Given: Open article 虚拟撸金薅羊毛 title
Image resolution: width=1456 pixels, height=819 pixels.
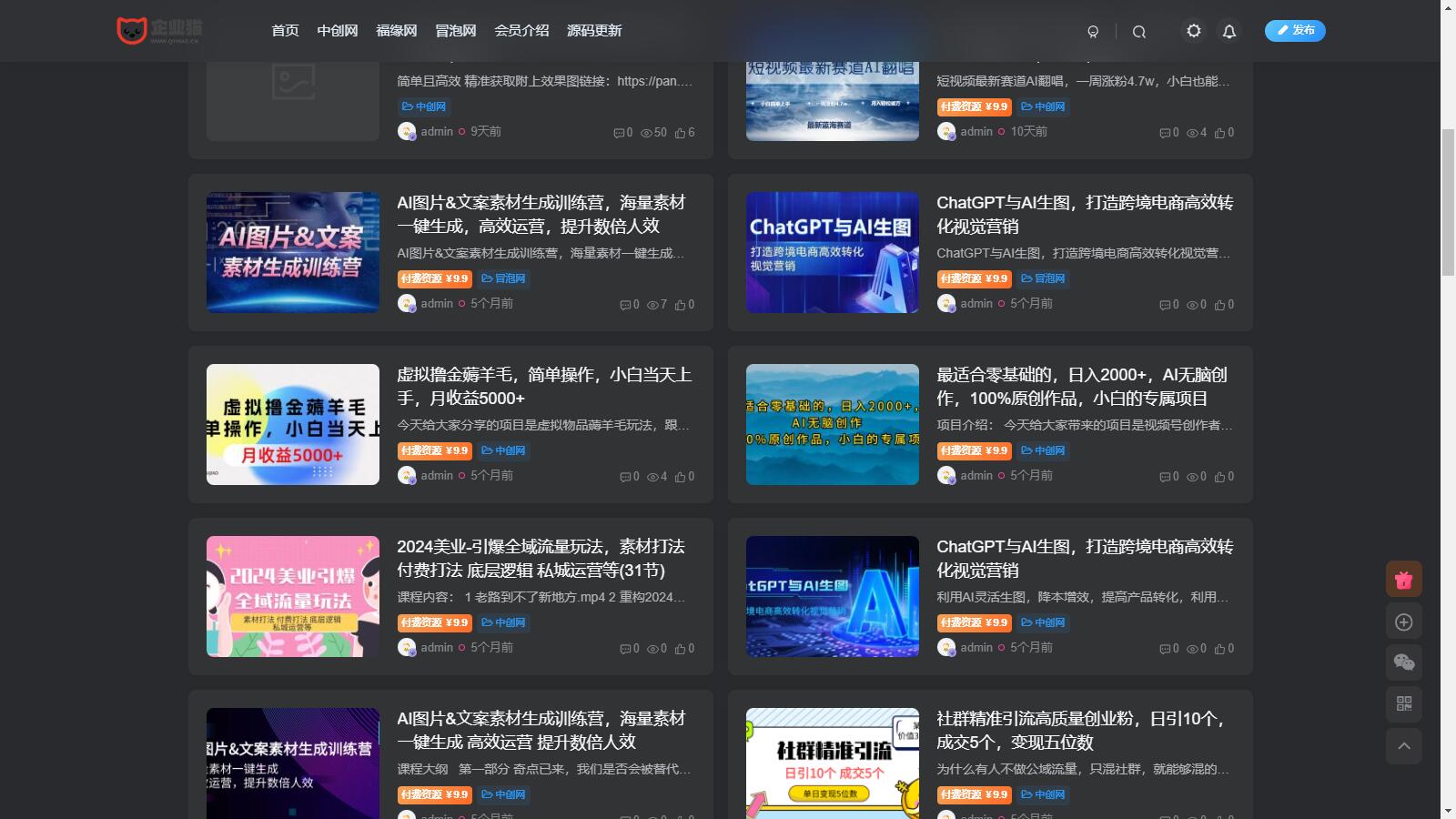Looking at the screenshot, I should (x=544, y=387).
